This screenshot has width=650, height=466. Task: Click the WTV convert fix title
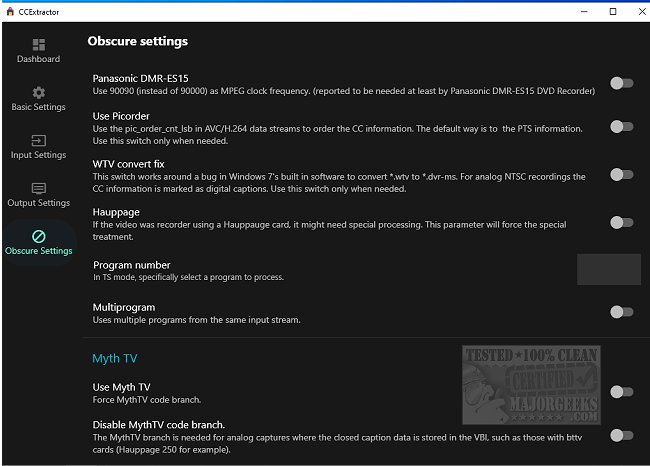pyautogui.click(x=129, y=164)
